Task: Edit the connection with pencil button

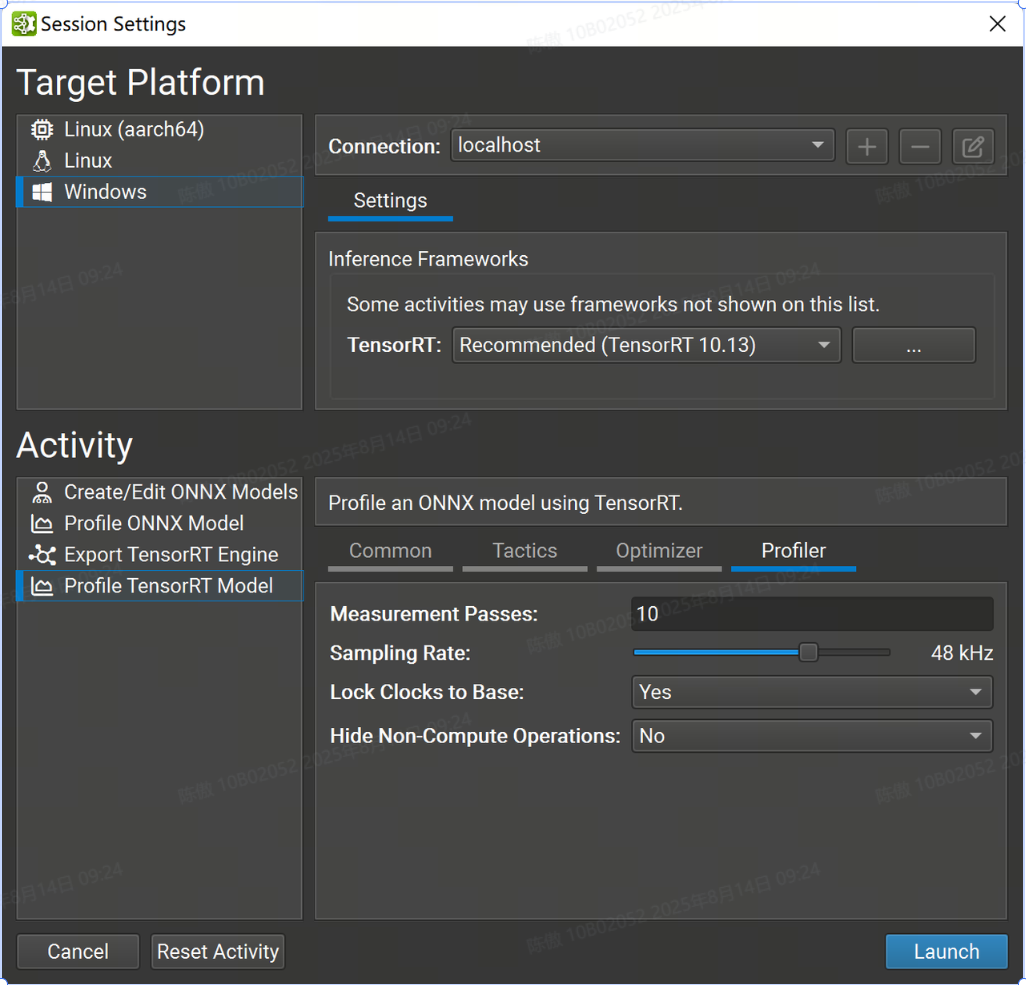Action: [x=973, y=147]
